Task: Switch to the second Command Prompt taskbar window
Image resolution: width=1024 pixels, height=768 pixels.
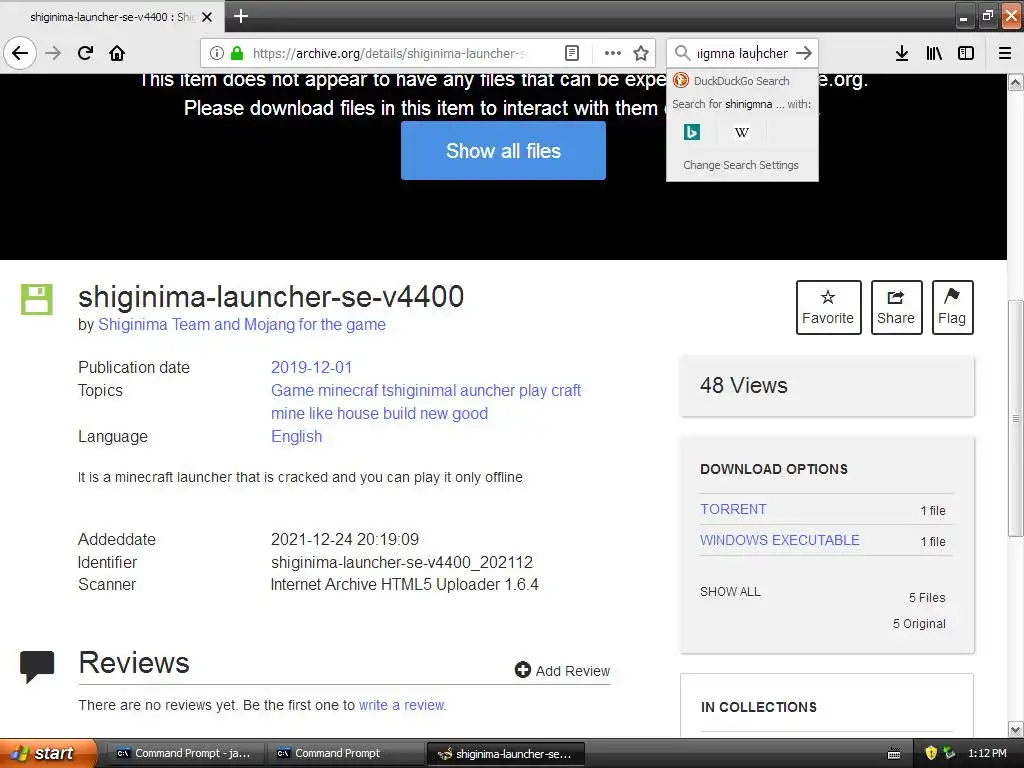Action: click(344, 754)
